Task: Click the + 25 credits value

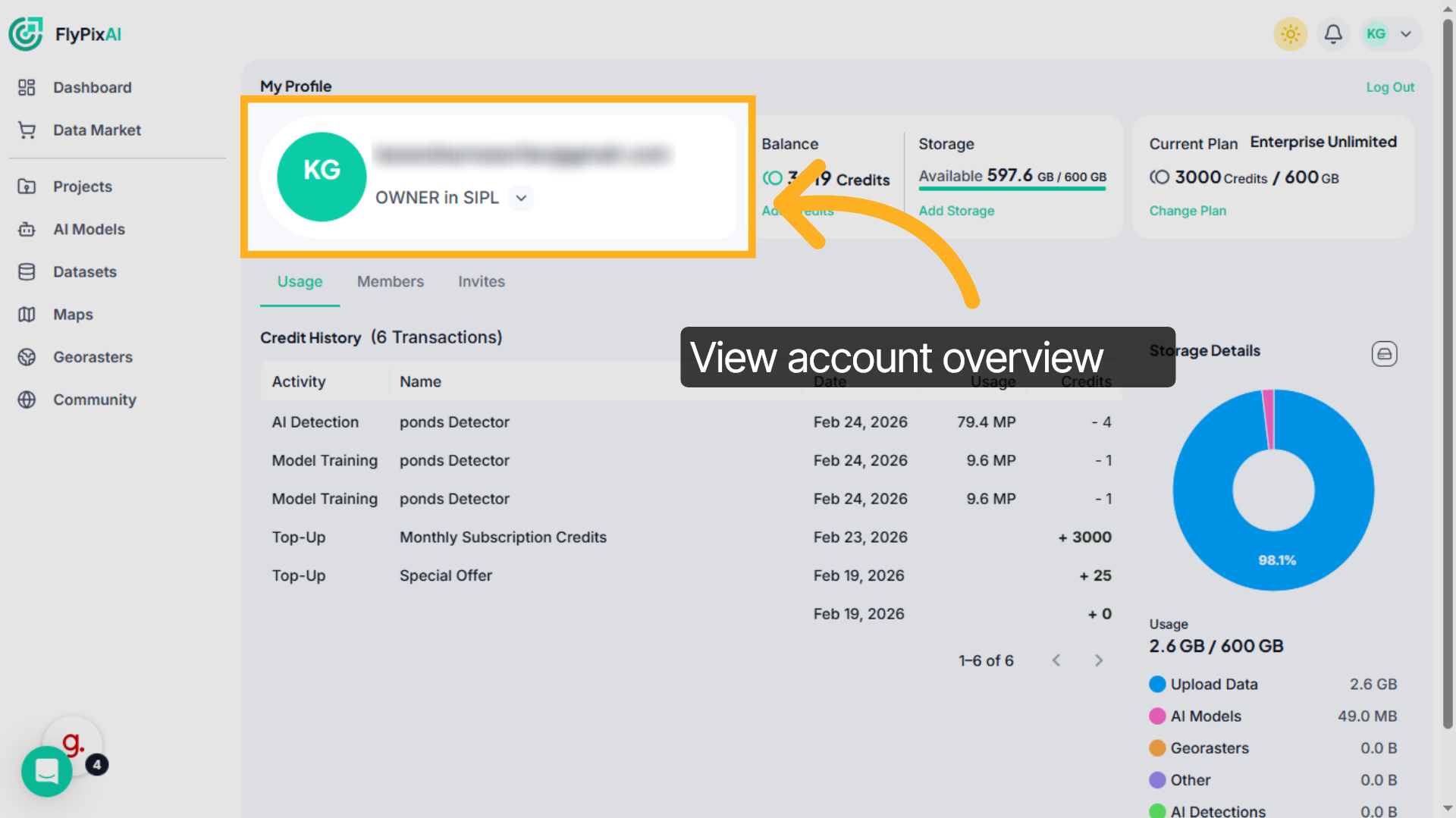Action: click(x=1095, y=575)
